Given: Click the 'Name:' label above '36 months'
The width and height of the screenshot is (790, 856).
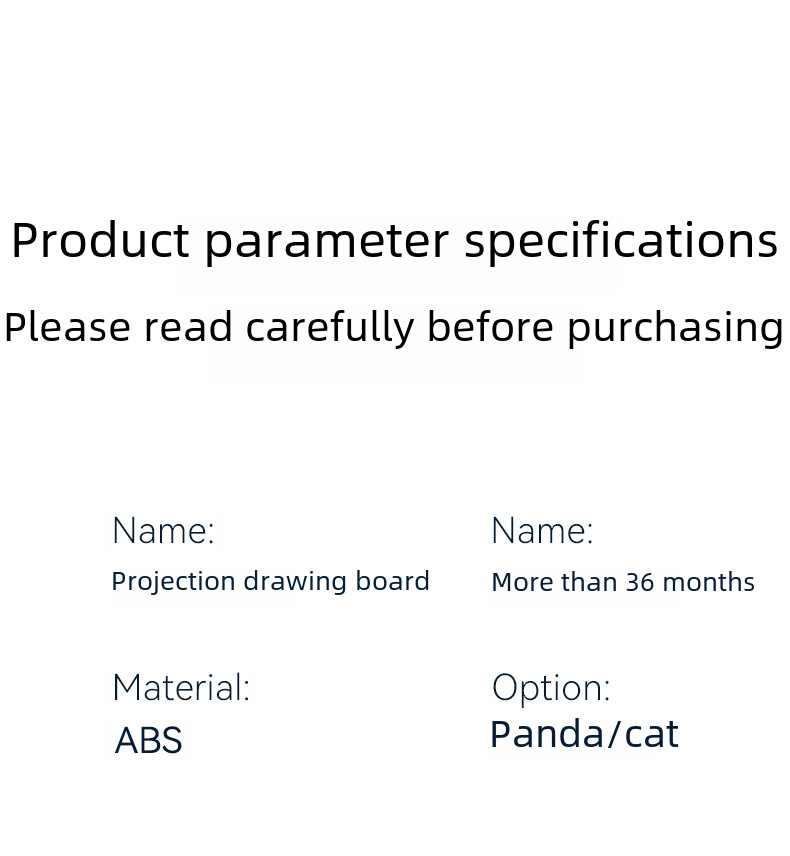Looking at the screenshot, I should pyautogui.click(x=542, y=530).
